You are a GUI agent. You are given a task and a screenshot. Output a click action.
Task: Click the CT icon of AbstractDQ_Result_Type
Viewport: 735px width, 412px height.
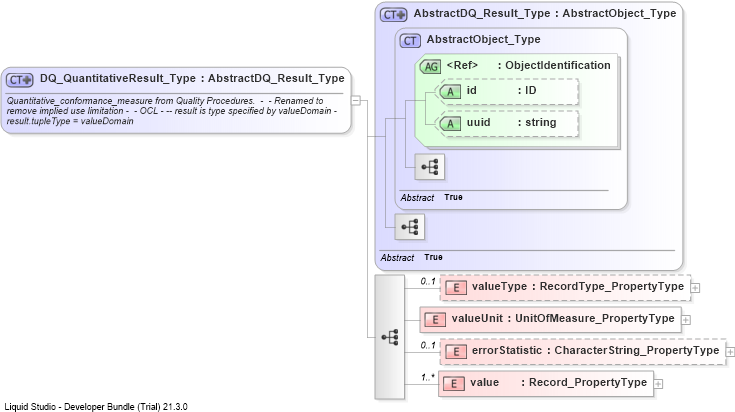[x=393, y=15]
